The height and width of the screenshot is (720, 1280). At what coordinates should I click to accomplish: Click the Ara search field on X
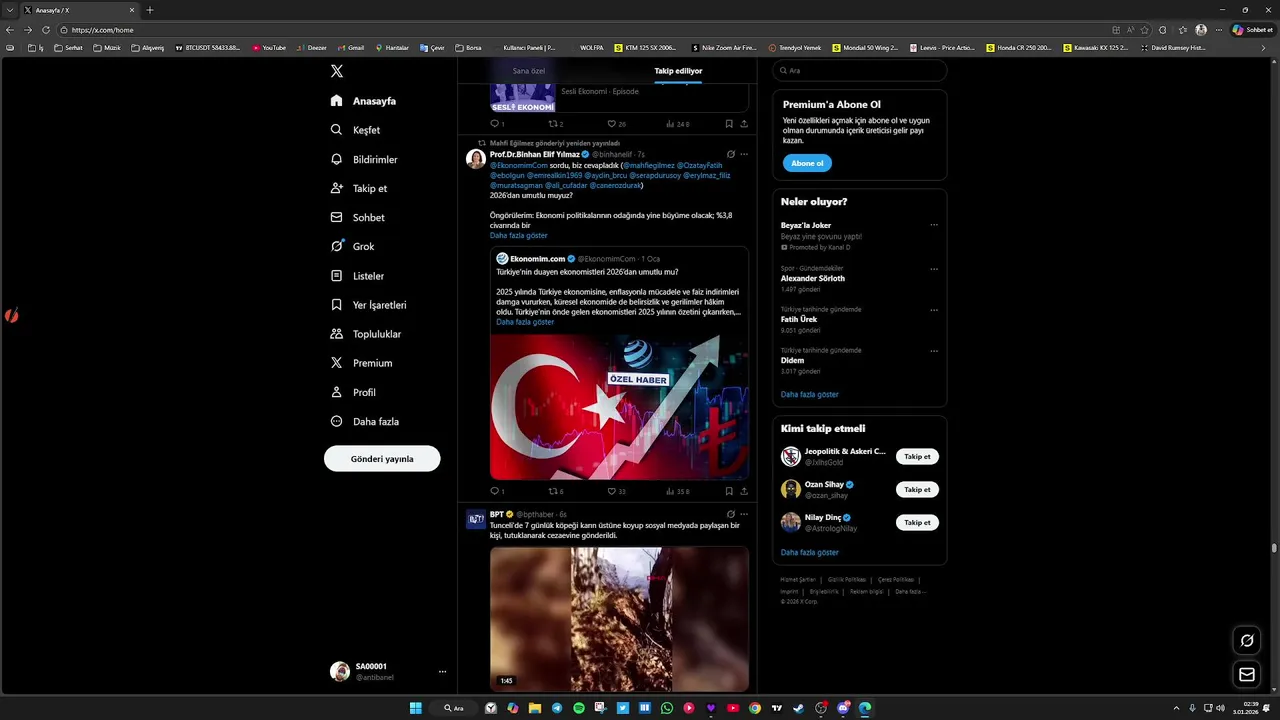(859, 71)
